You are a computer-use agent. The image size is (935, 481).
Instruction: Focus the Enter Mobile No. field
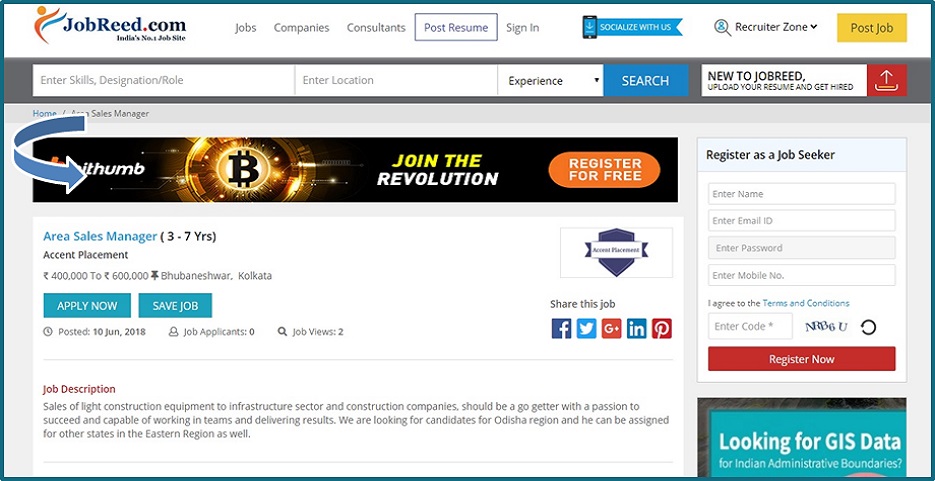tap(801, 275)
